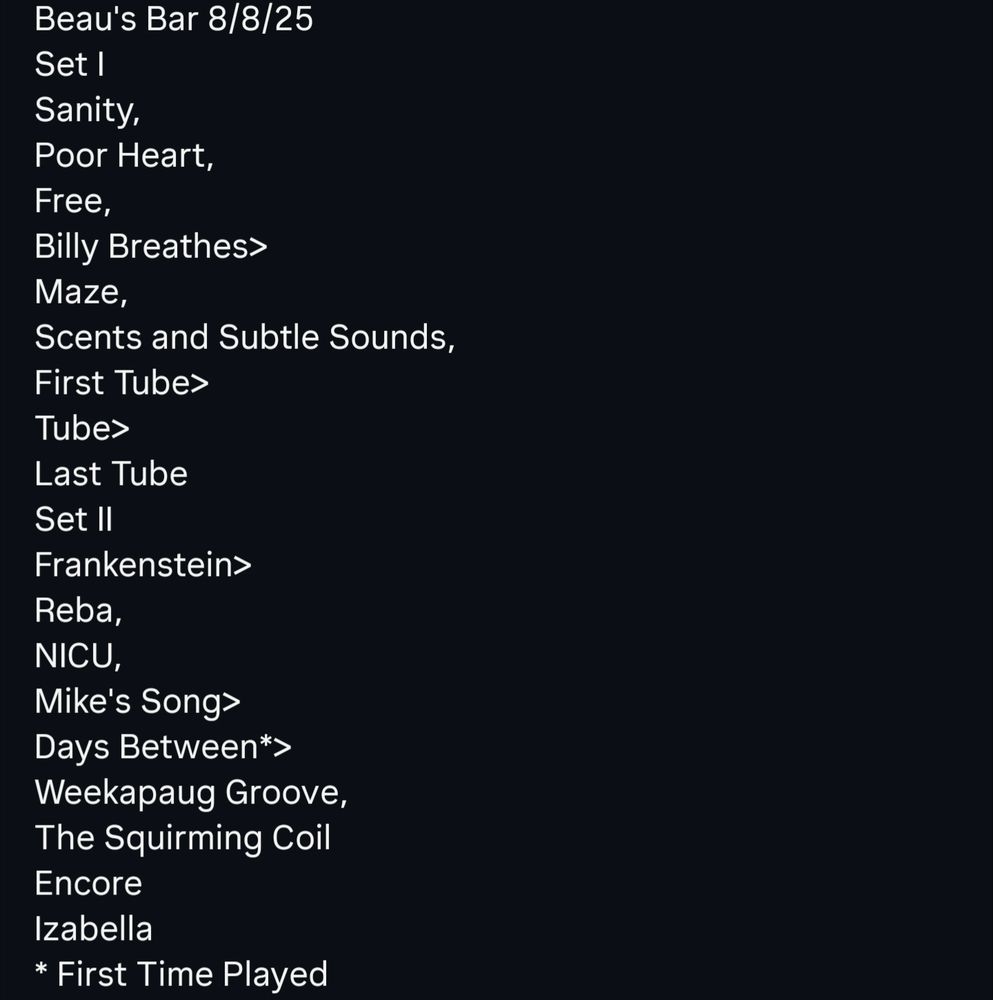The height and width of the screenshot is (1000, 993).
Task: Select the 'Free,' entry
Action: 73,201
